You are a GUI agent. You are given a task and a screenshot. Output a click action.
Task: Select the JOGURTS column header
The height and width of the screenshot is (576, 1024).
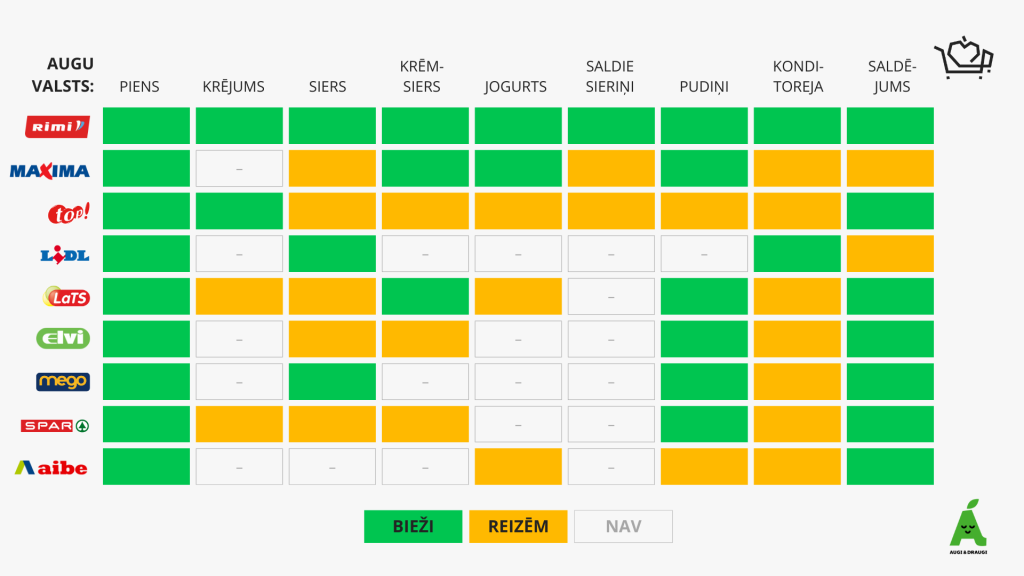[515, 86]
